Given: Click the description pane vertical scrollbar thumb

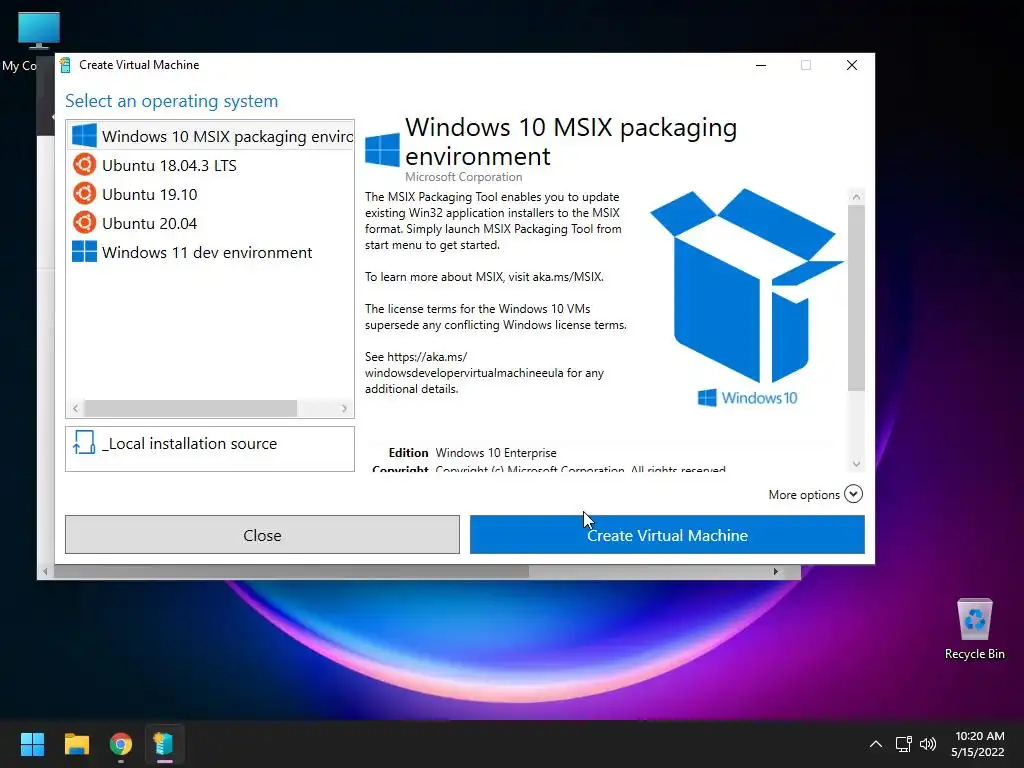Looking at the screenshot, I should [856, 298].
